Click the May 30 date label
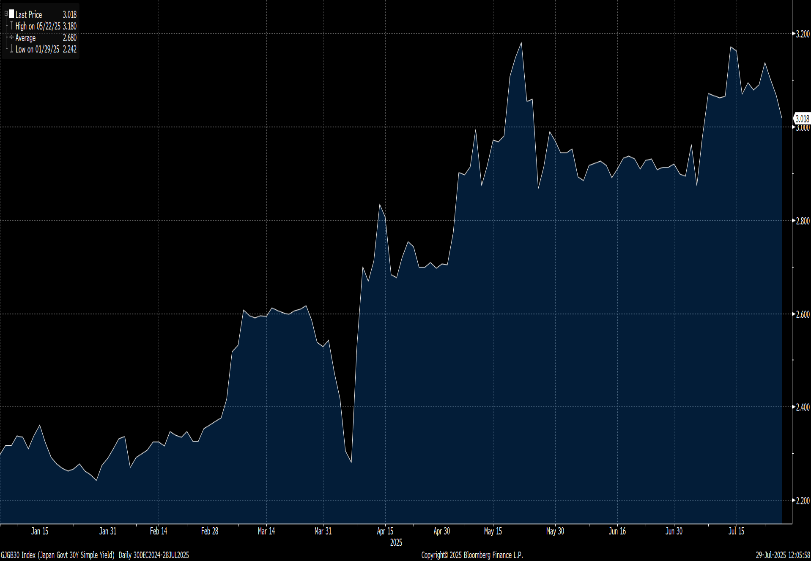Viewport: 811px width, 561px height. pos(555,531)
